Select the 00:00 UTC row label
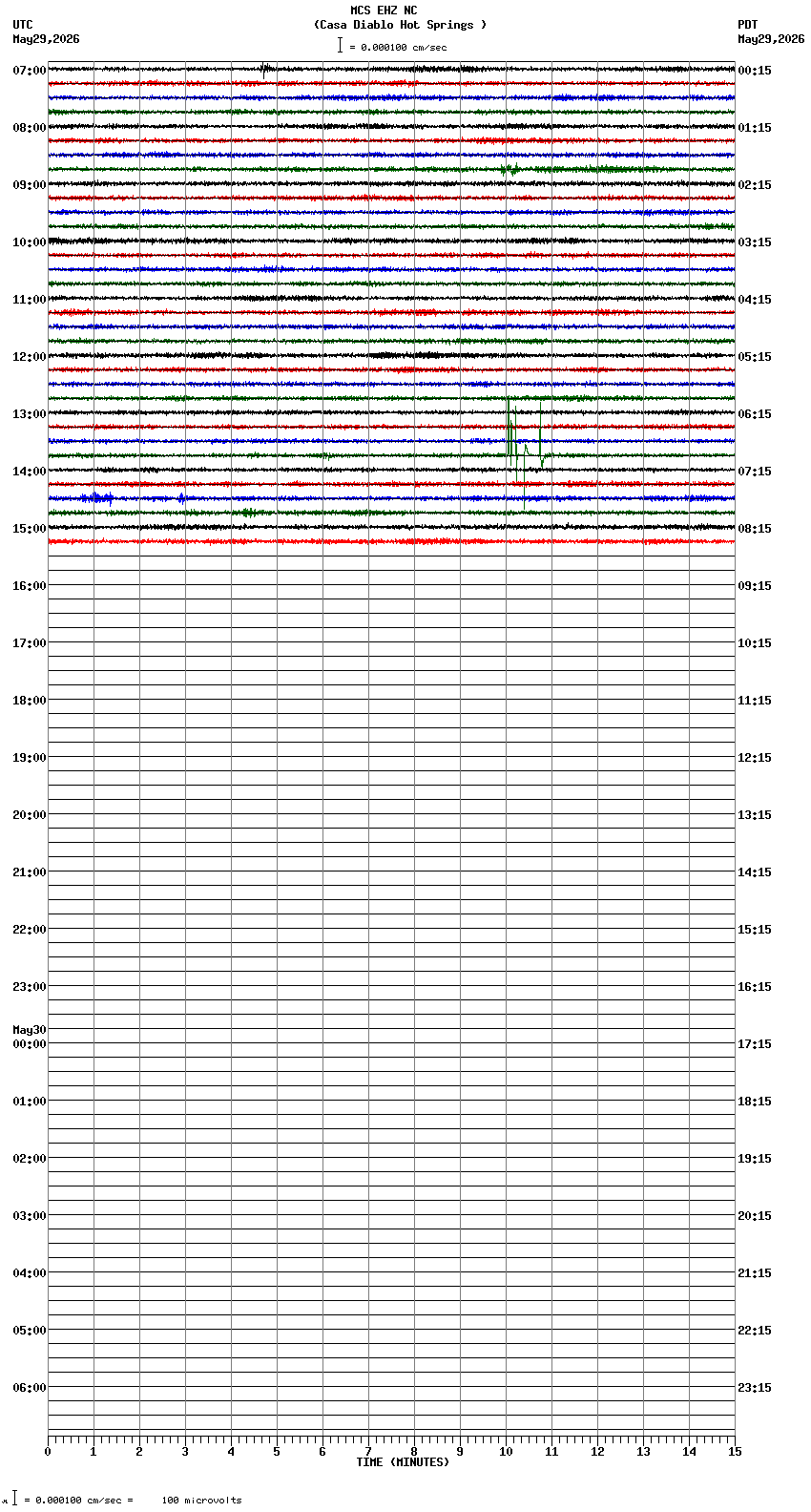 click(x=30, y=1043)
